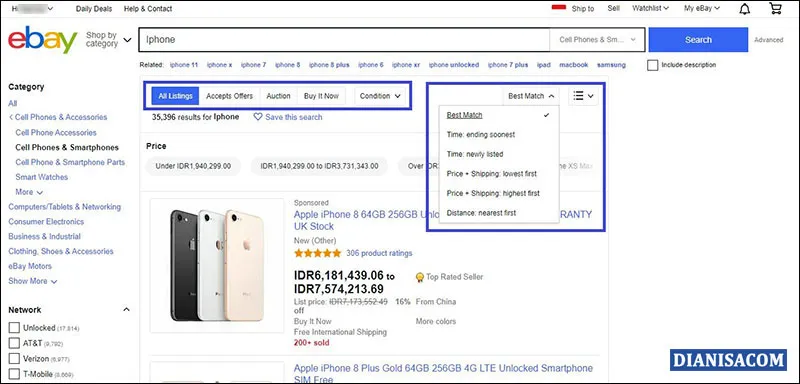This screenshot has height=384, width=800.
Task: Select Smart Watches category
Action: tap(41, 177)
